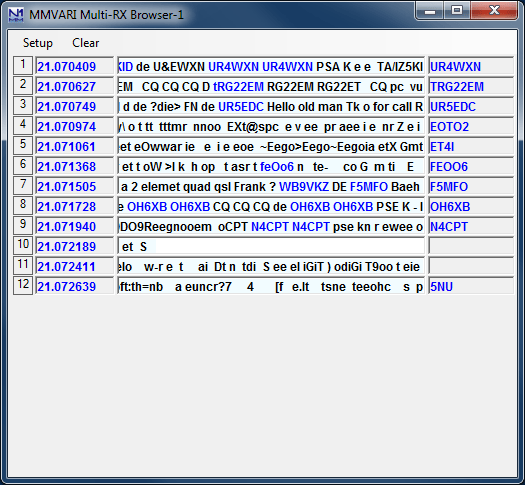The image size is (525, 485).
Task: Click the TRG22EM callsign field
Action: tap(471, 86)
